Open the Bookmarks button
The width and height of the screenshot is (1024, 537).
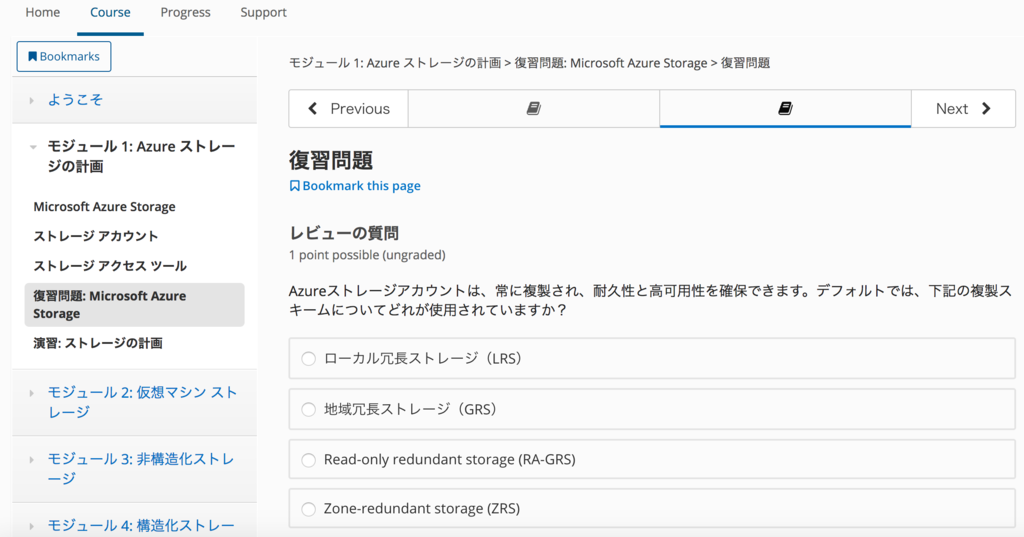[x=64, y=57]
